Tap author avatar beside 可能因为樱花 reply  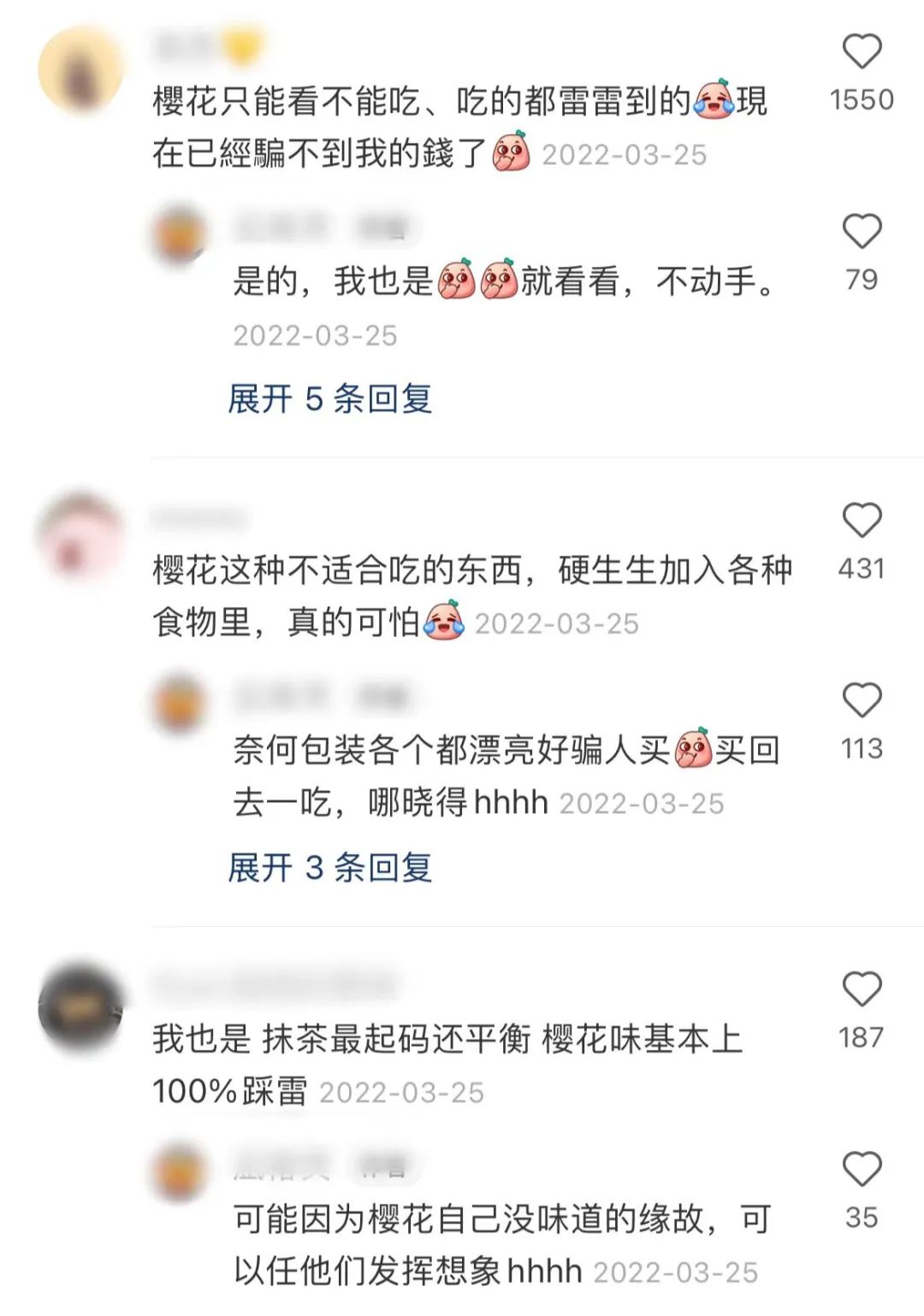(180, 1172)
